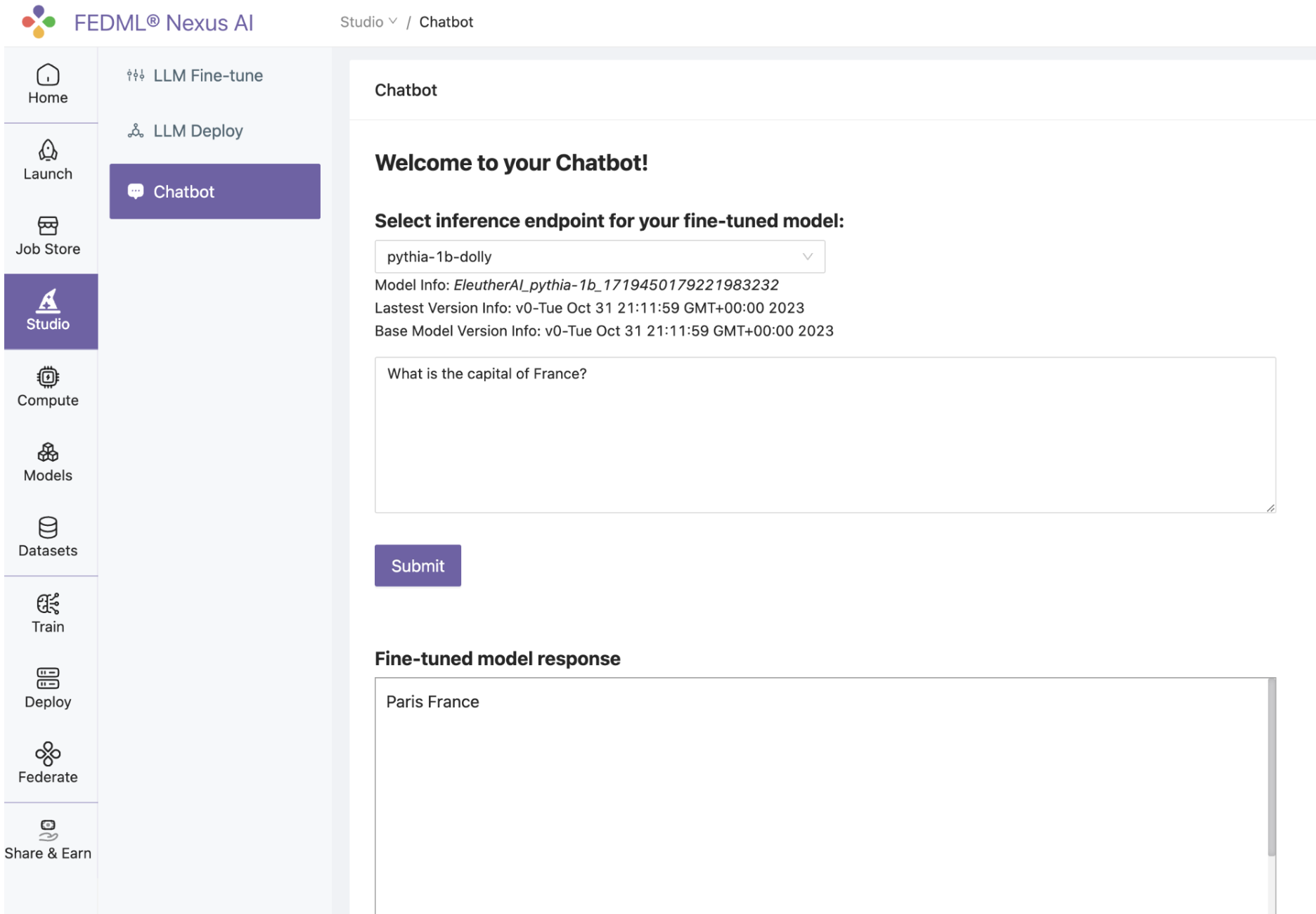
Task: Click the Deploy label in sidebar
Action: coord(48,702)
